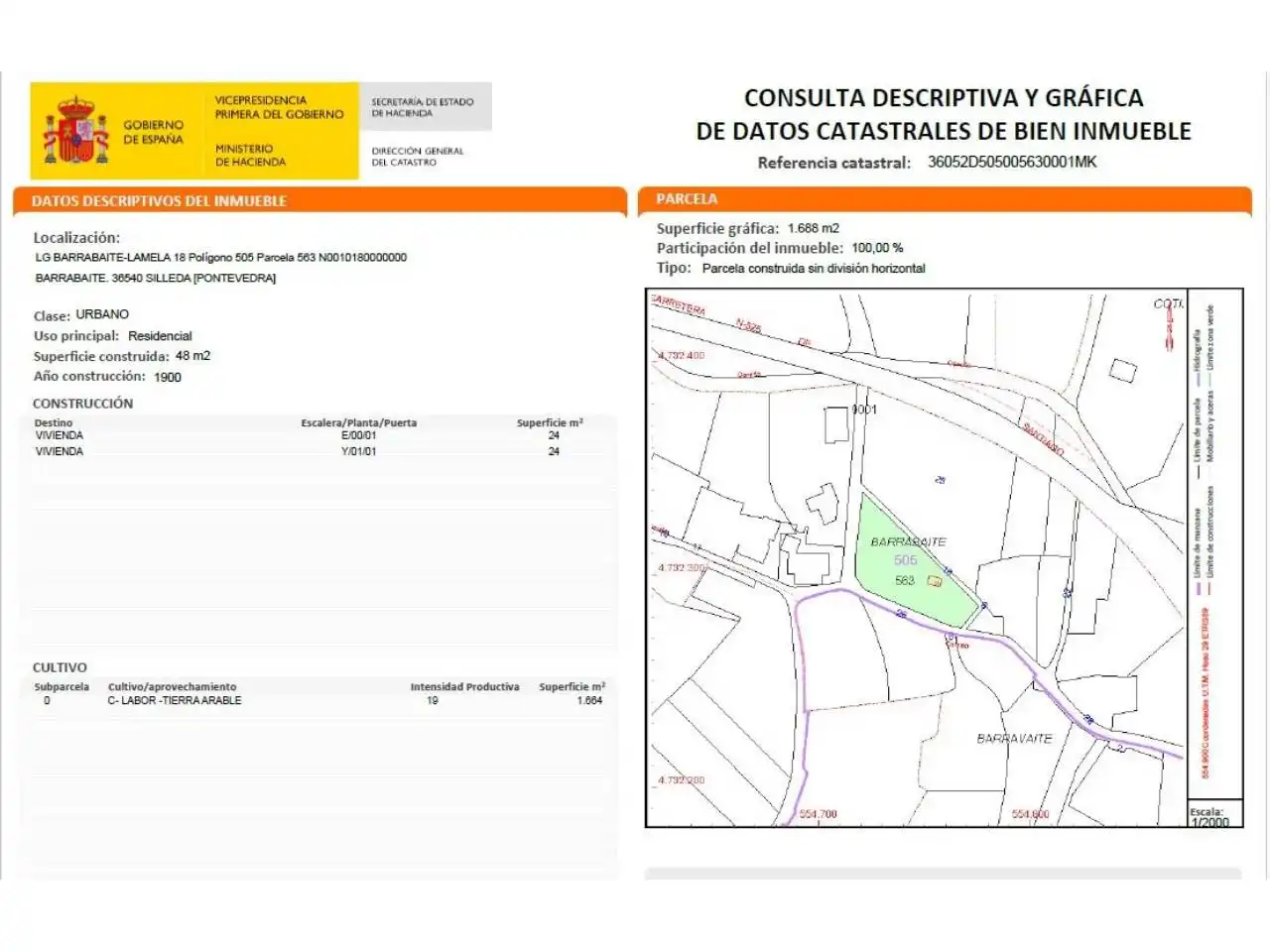This screenshot has width=1270, height=952.
Task: Click the 'Intensidad Productiva' column header
Action: 465,686
